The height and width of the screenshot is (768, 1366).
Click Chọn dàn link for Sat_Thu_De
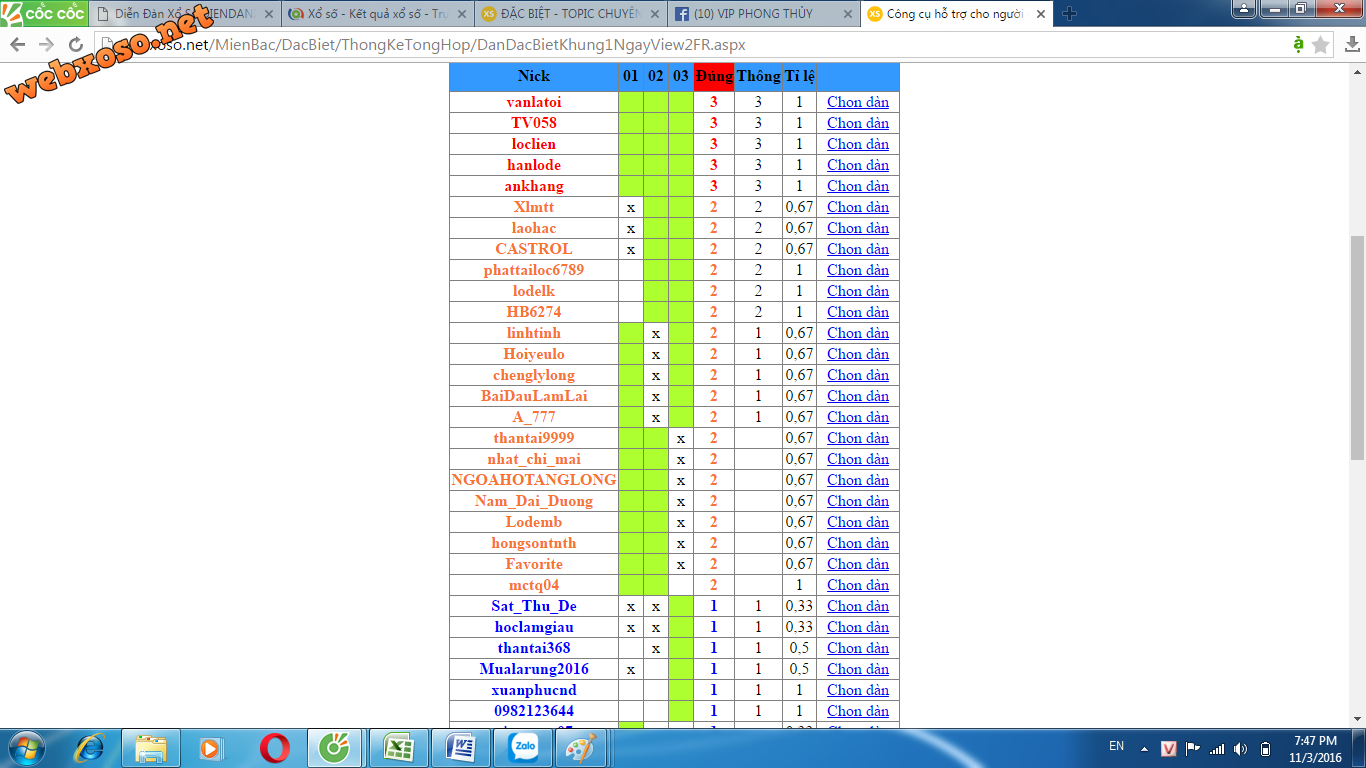point(857,606)
